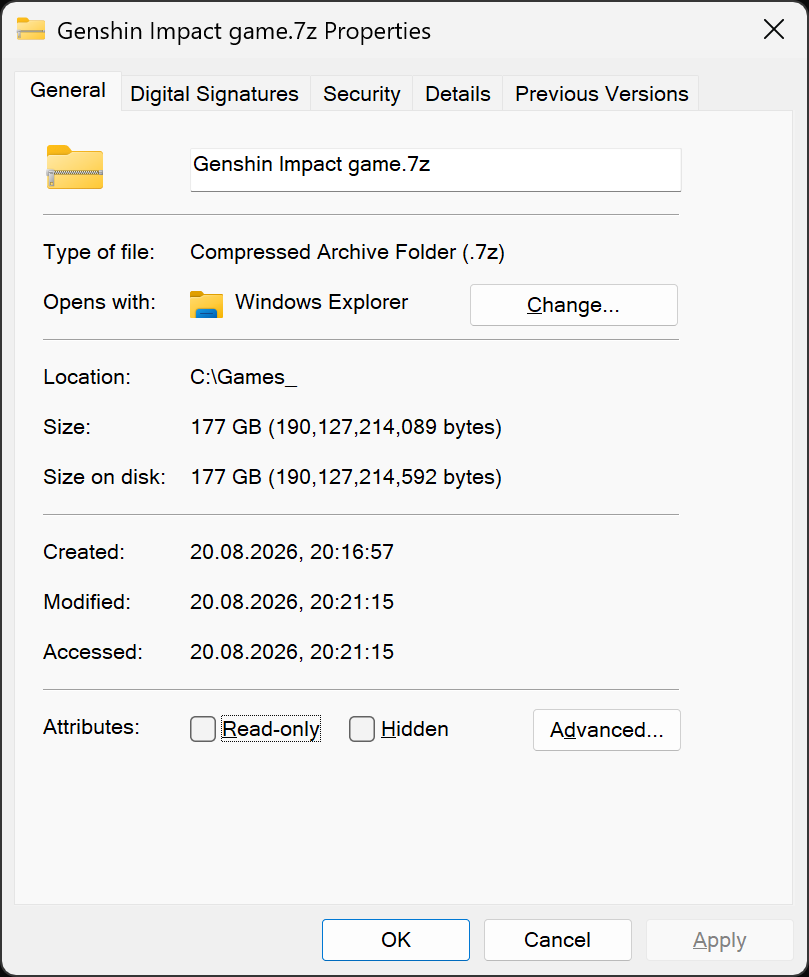The width and height of the screenshot is (809, 977).
Task: Click the Accessed date value
Action: pos(292,651)
